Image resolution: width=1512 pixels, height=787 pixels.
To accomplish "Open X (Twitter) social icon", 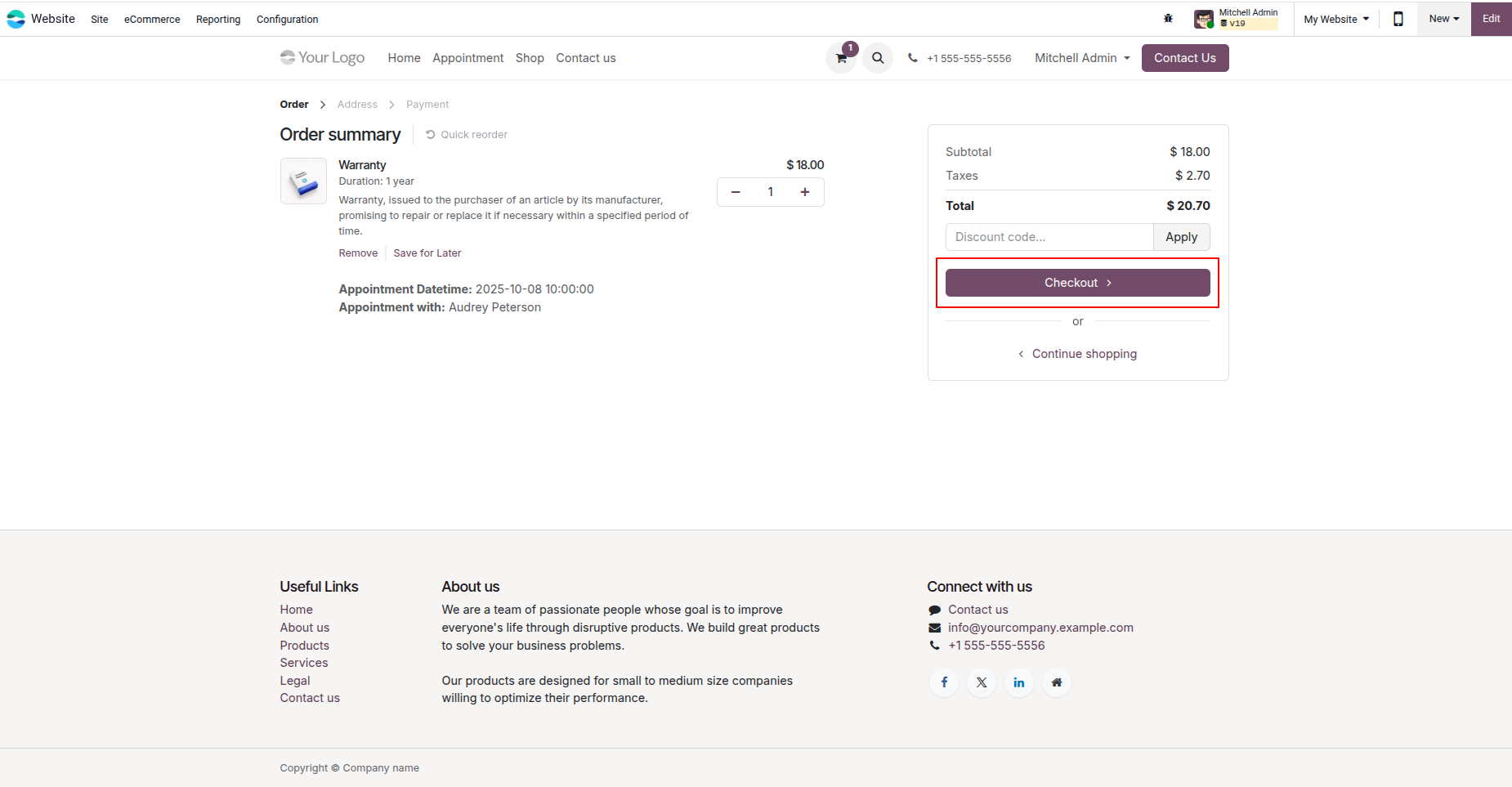I will click(x=982, y=682).
